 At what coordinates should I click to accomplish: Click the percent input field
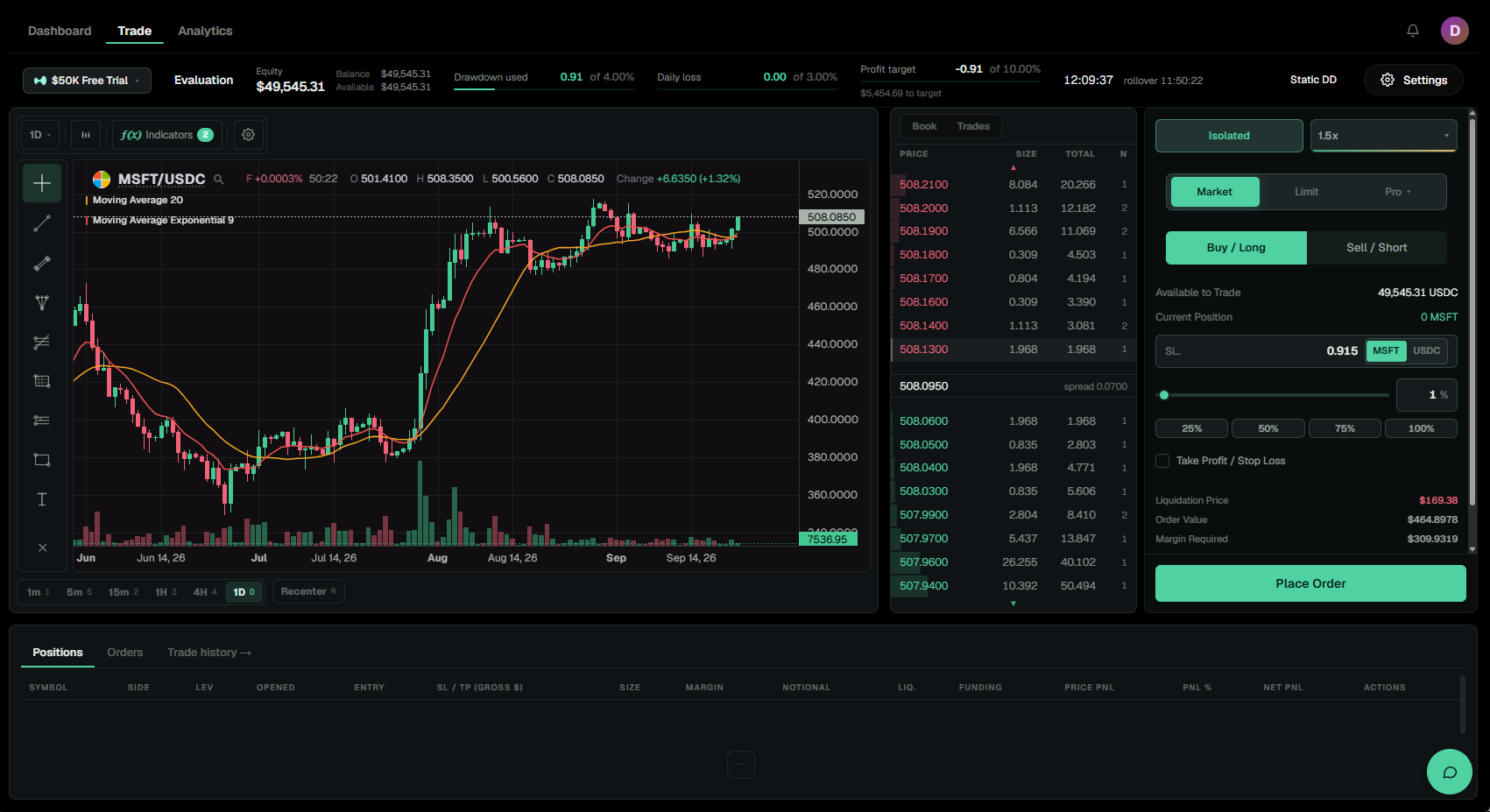click(1426, 395)
